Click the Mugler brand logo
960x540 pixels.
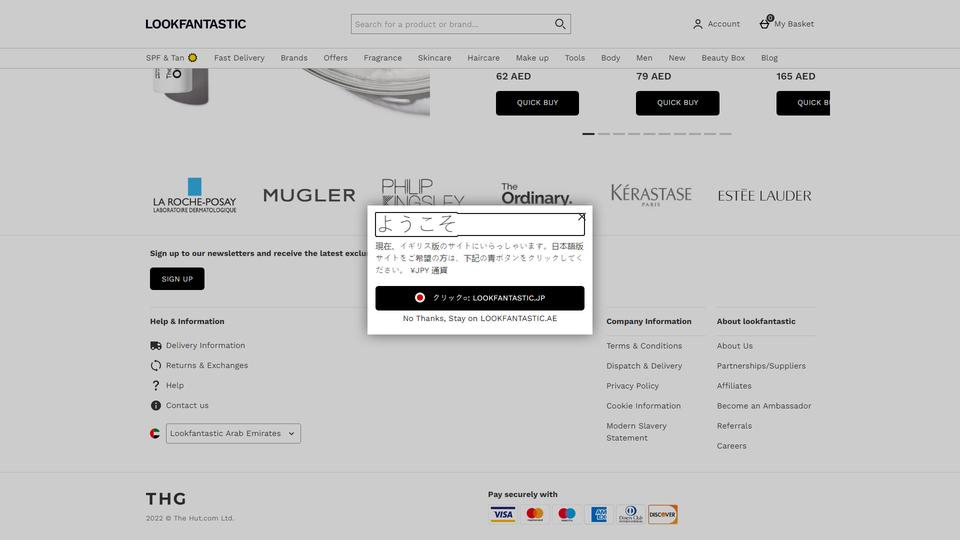[309, 195]
